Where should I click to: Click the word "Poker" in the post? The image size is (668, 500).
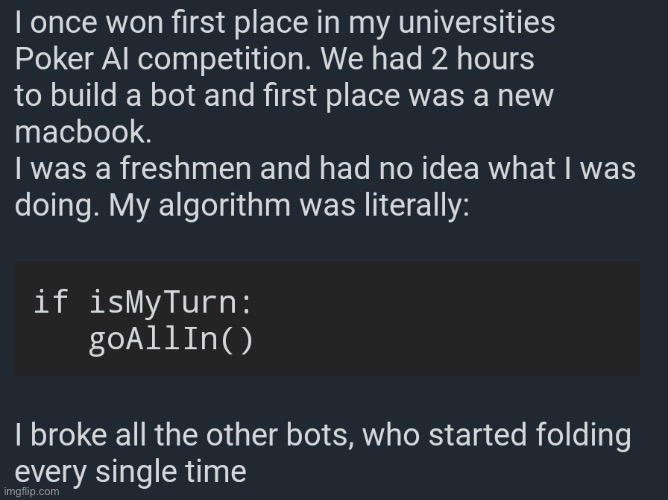point(49,58)
